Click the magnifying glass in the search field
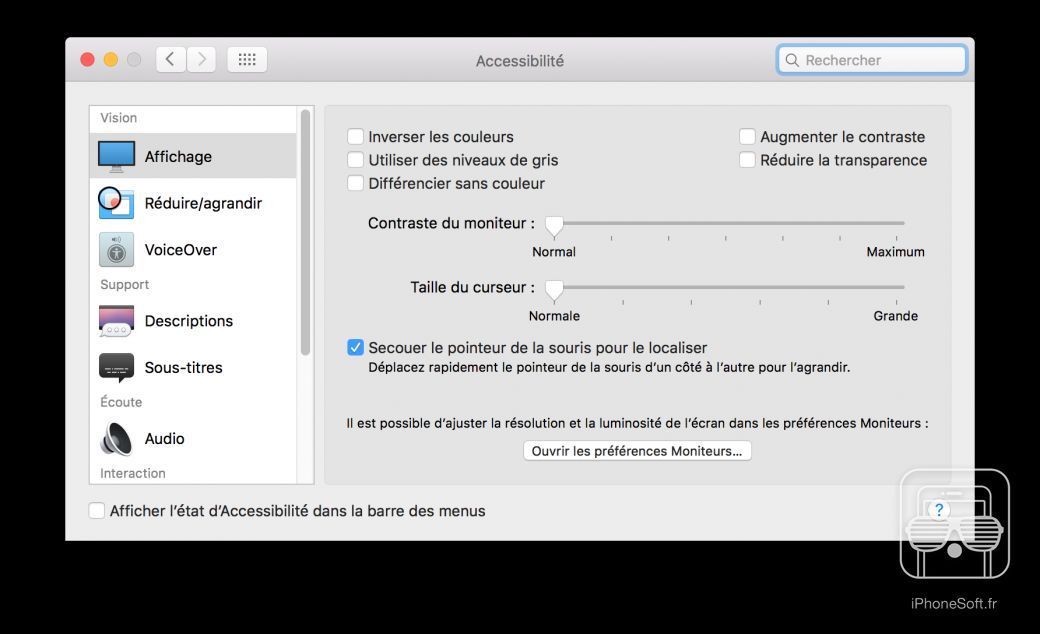The height and width of the screenshot is (634, 1040). click(x=794, y=59)
